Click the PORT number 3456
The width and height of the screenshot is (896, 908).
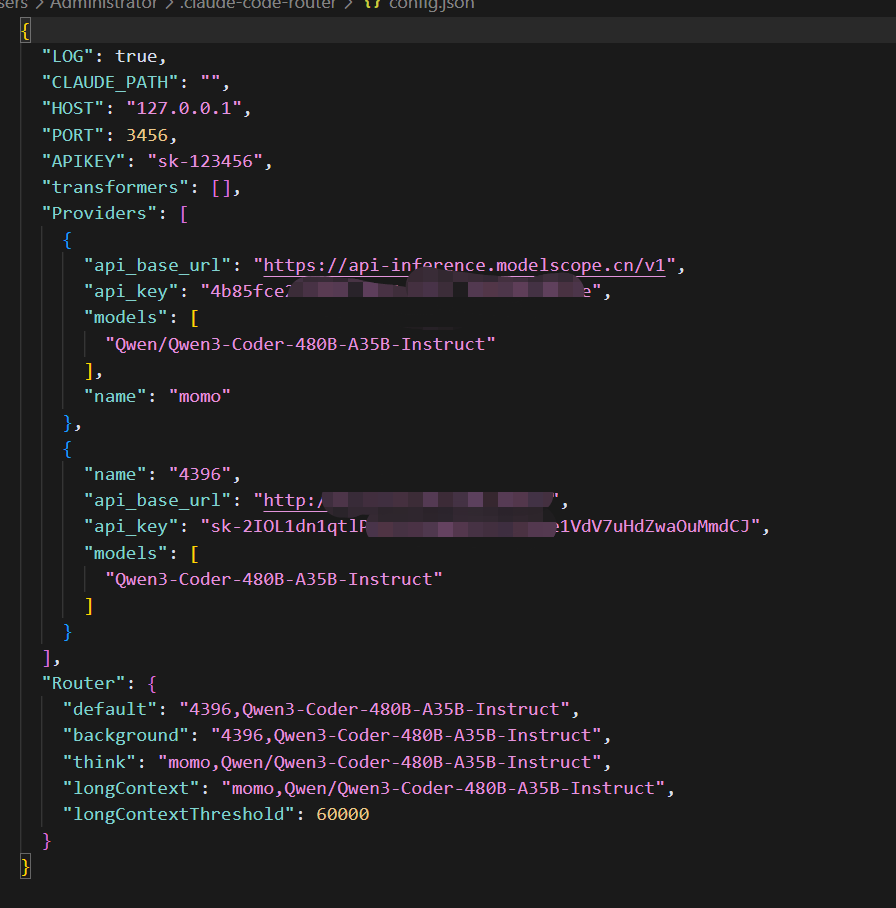[x=147, y=135]
